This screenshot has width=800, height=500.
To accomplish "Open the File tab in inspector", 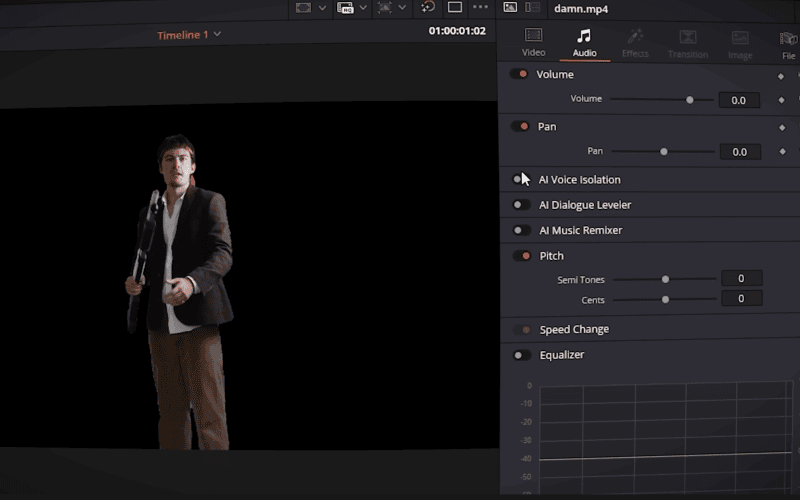I will click(x=788, y=46).
